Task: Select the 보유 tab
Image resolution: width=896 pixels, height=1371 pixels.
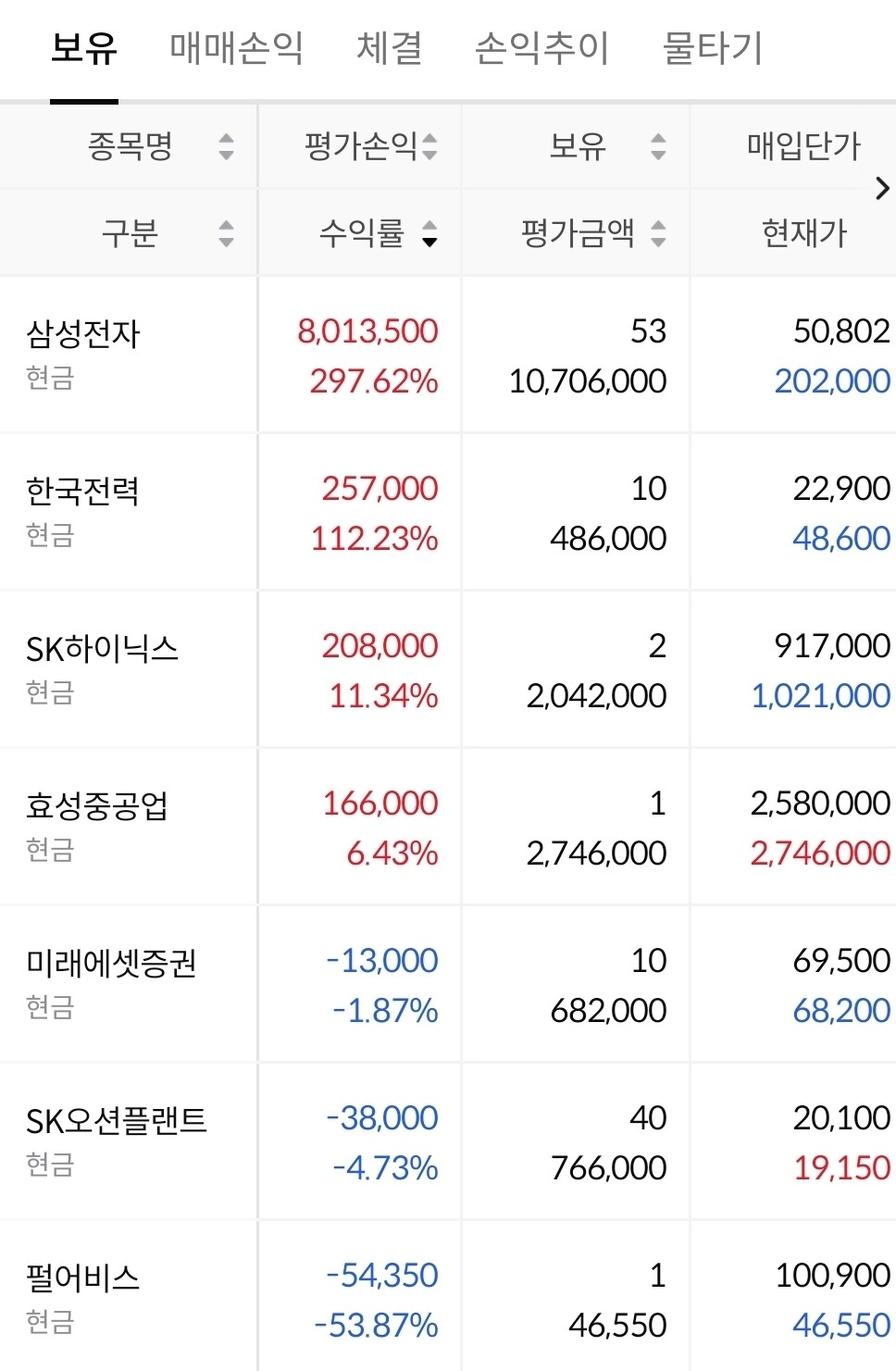Action: 84,48
